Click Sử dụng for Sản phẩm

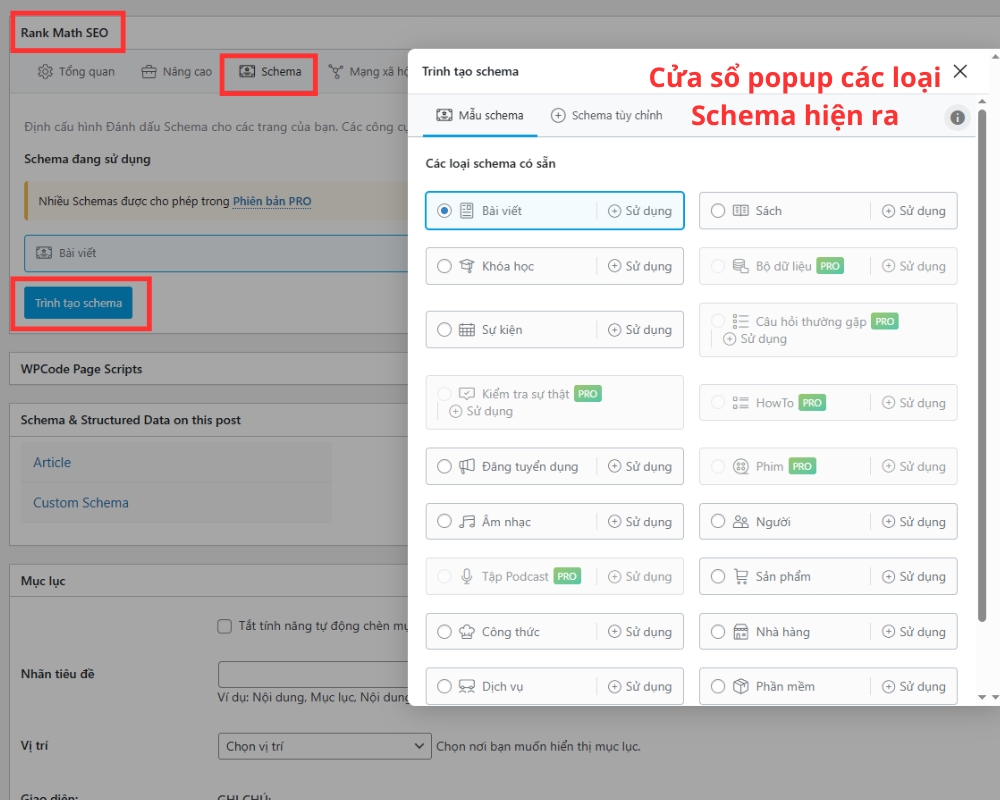pyautogui.click(x=914, y=576)
